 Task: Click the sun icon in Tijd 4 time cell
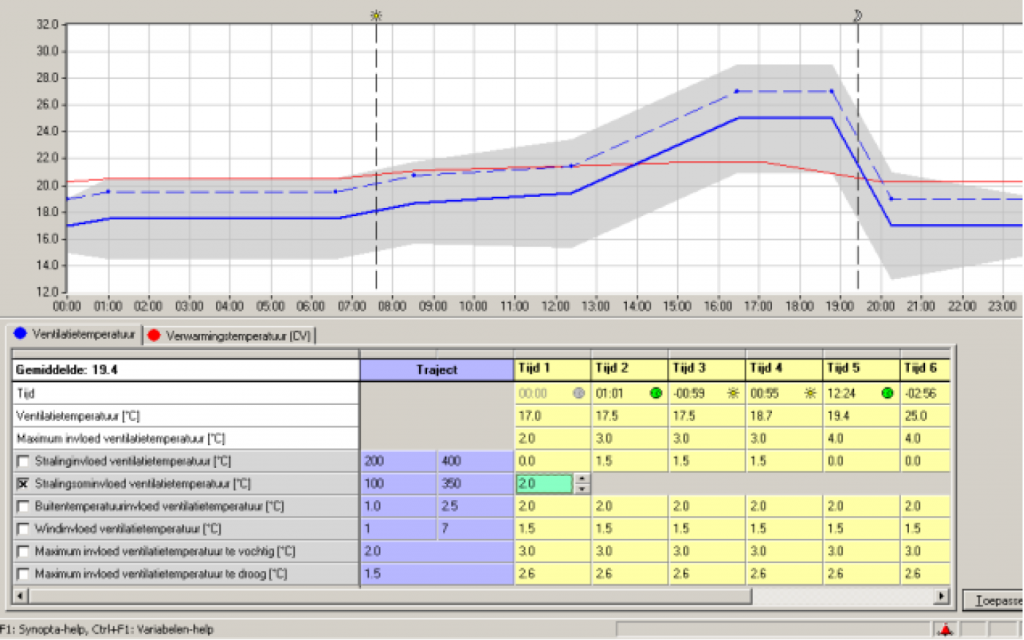click(810, 393)
